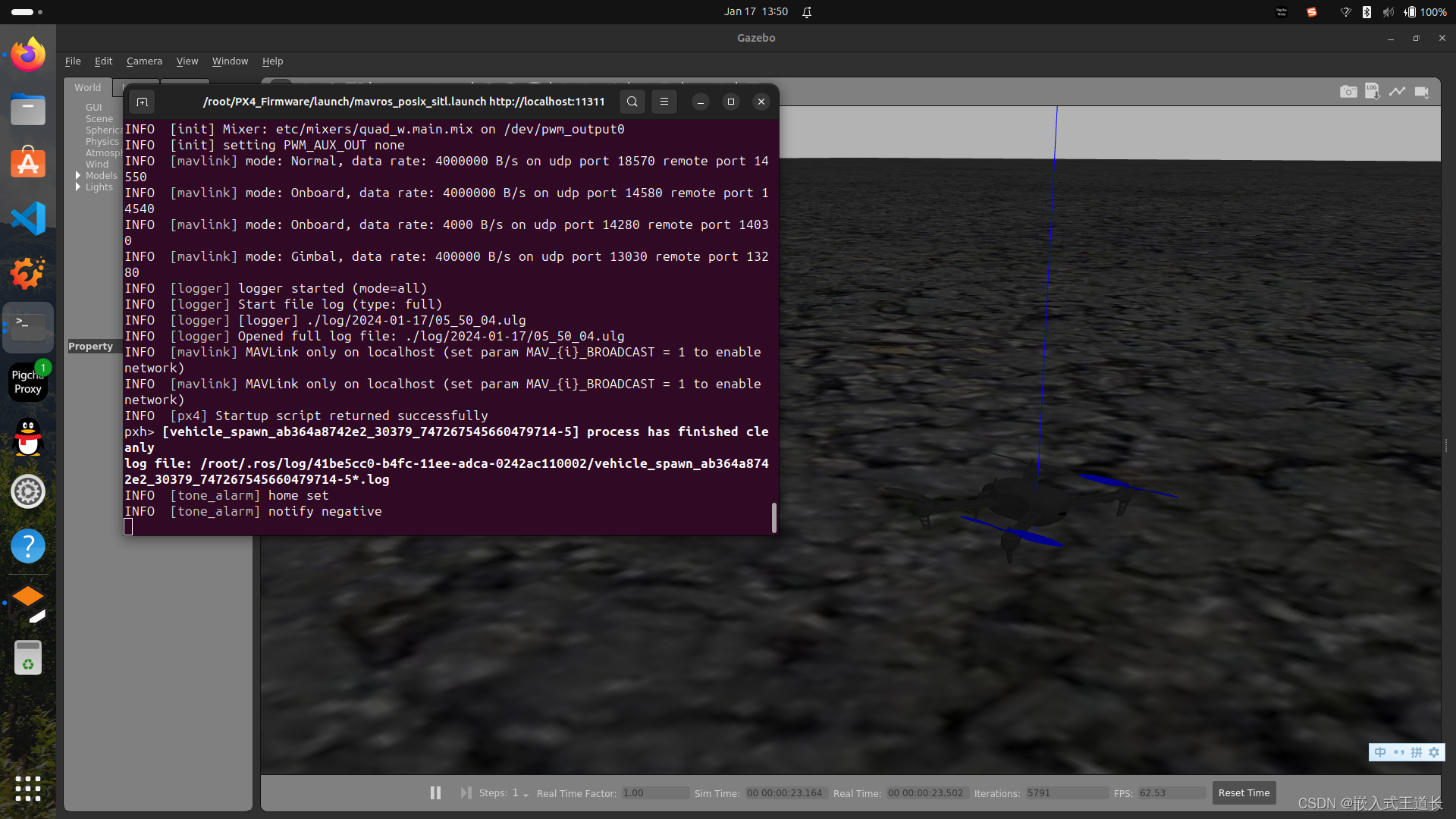Expand the Lights tree node
The width and height of the screenshot is (1456, 819).
(x=78, y=187)
